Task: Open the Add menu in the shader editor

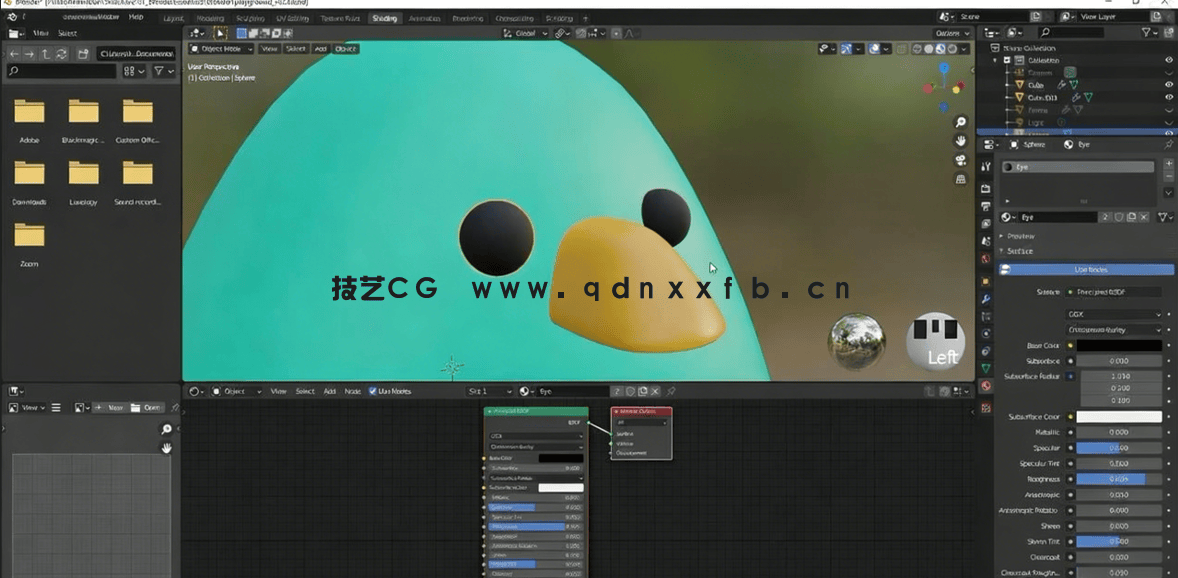Action: [x=330, y=390]
